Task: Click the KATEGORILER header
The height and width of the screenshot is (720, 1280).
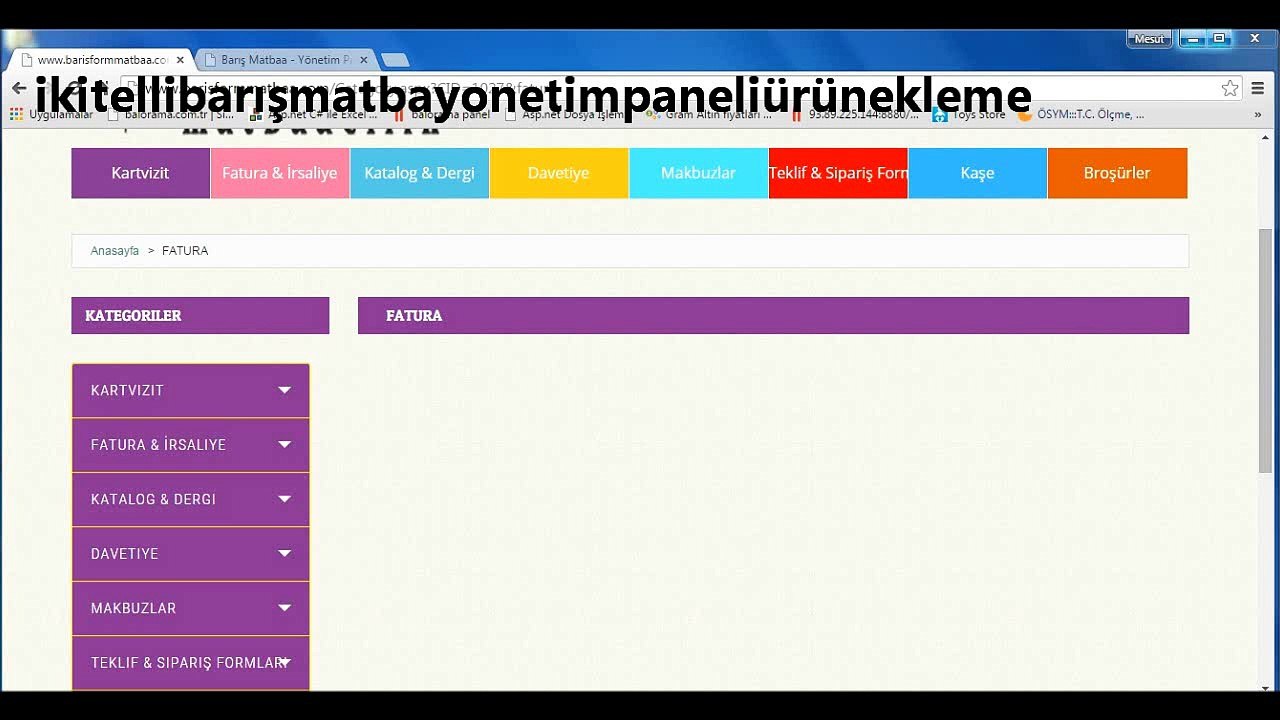Action: click(200, 316)
